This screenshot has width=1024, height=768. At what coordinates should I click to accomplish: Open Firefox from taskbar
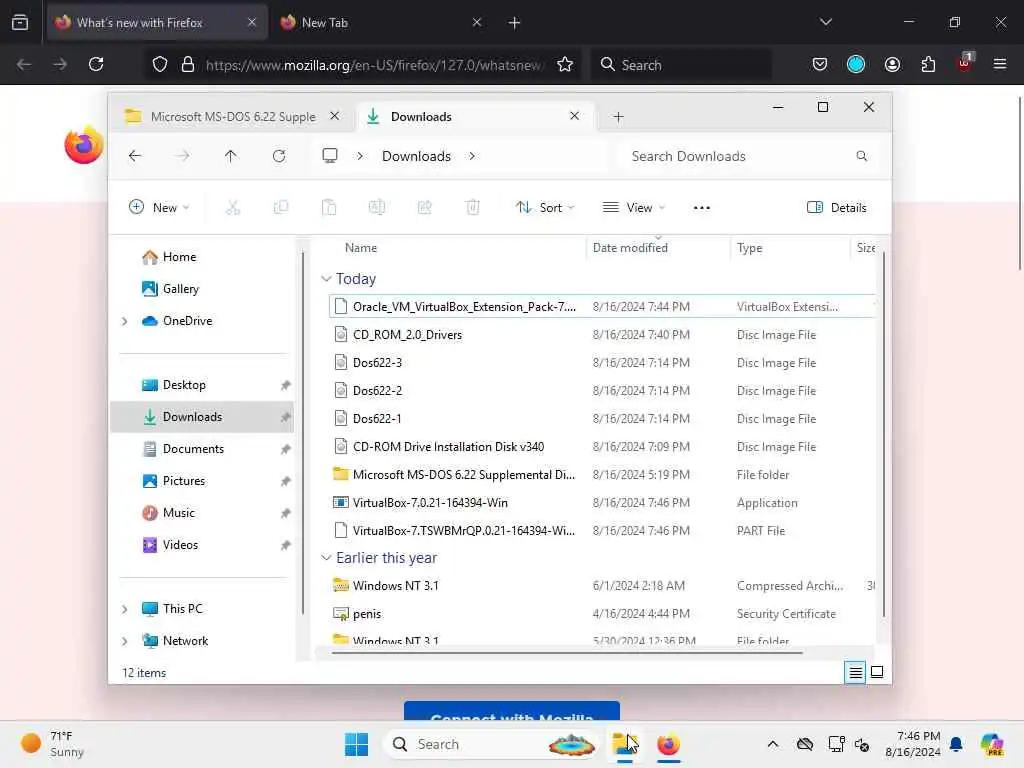click(x=668, y=744)
